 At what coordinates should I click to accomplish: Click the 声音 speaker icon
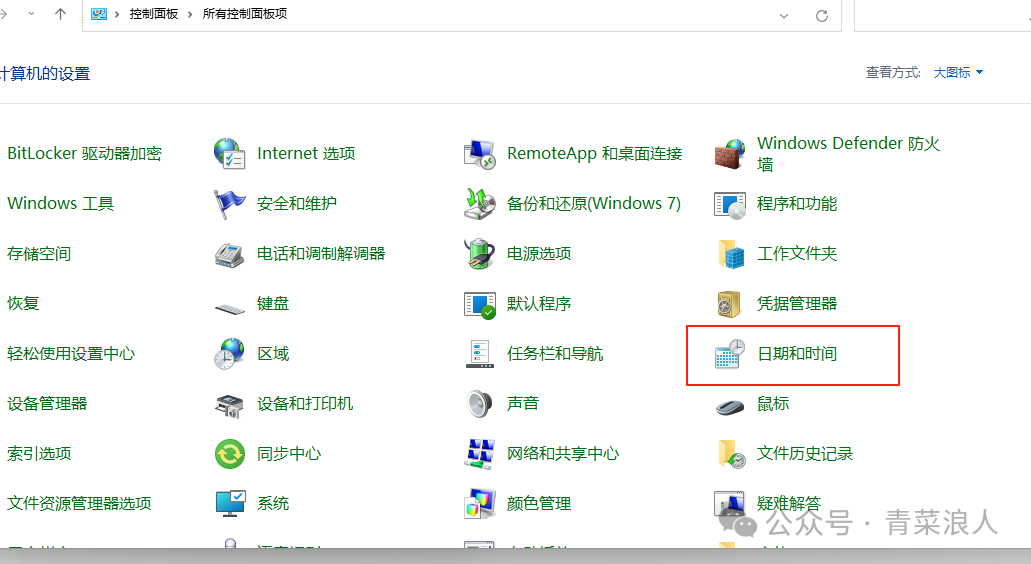tap(479, 404)
